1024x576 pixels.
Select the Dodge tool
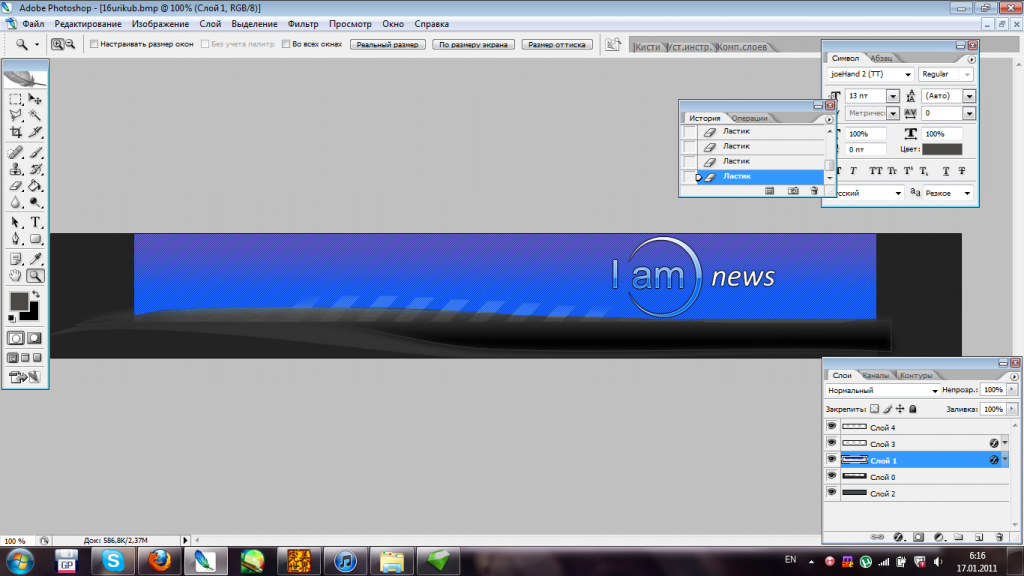click(35, 202)
